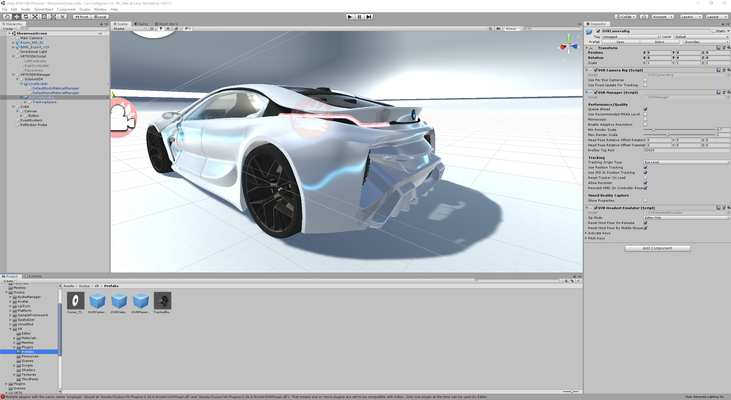Select the Move tool in toolbar
731x400 pixels.
point(17,16)
